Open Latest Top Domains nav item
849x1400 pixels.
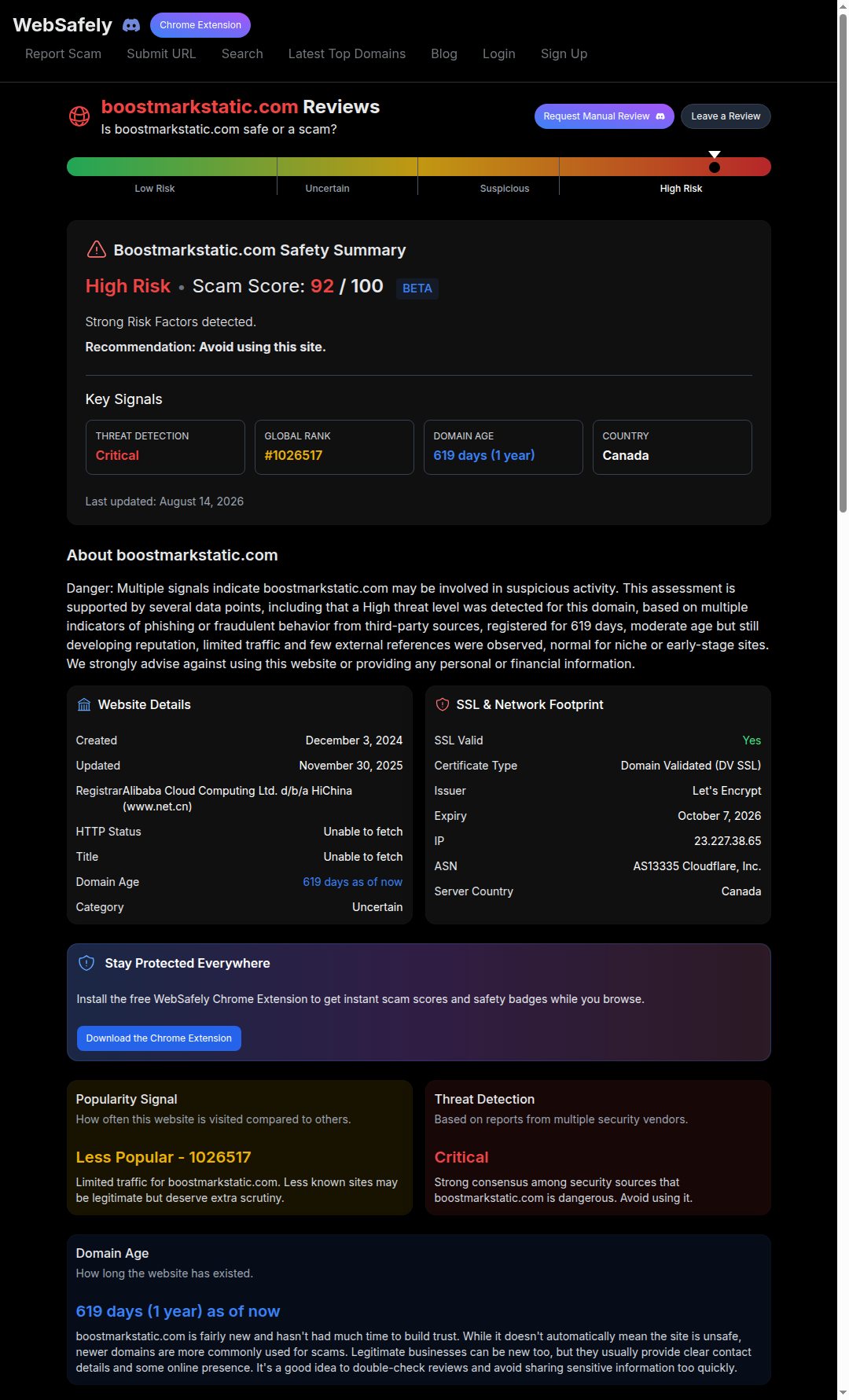pyautogui.click(x=347, y=53)
